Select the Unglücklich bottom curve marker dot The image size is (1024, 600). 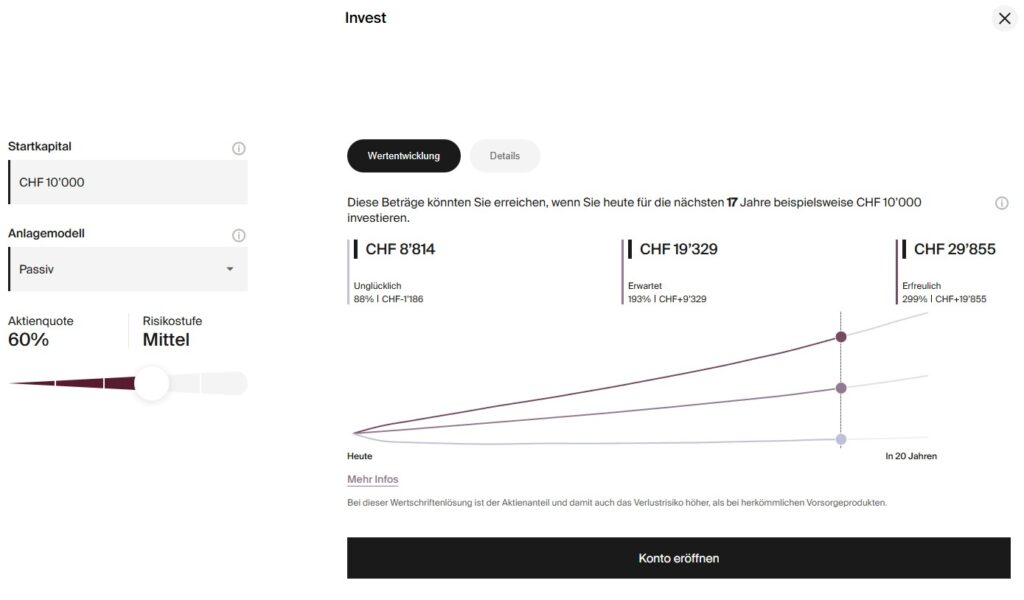point(841,439)
